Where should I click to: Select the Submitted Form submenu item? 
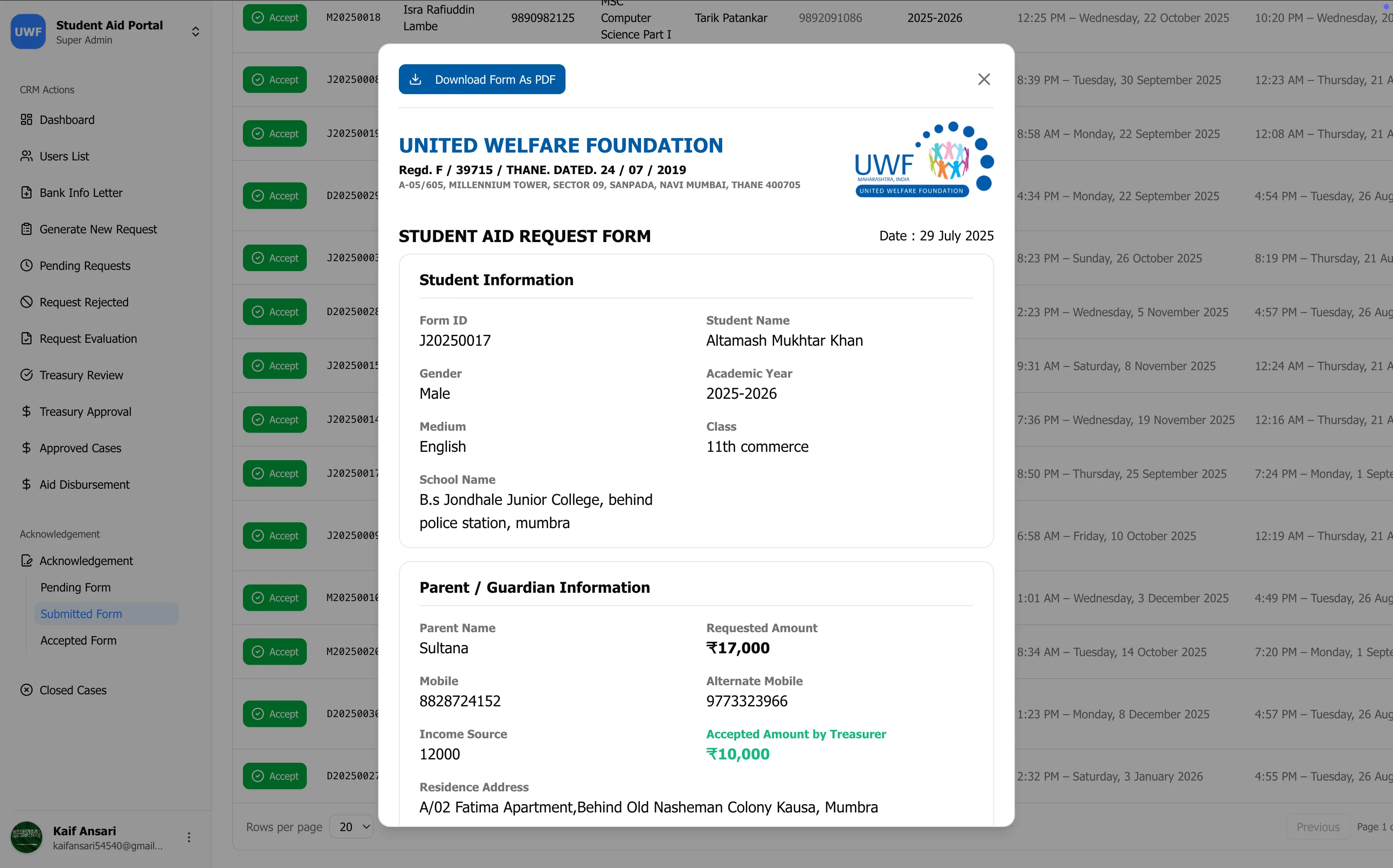pyautogui.click(x=106, y=613)
